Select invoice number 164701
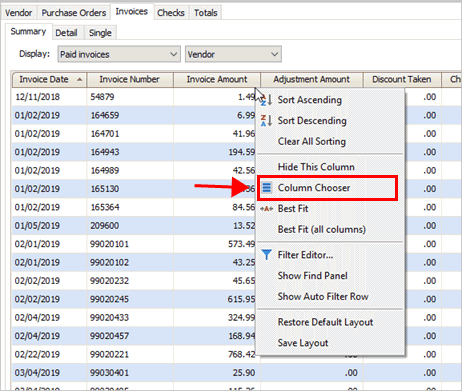 point(130,134)
